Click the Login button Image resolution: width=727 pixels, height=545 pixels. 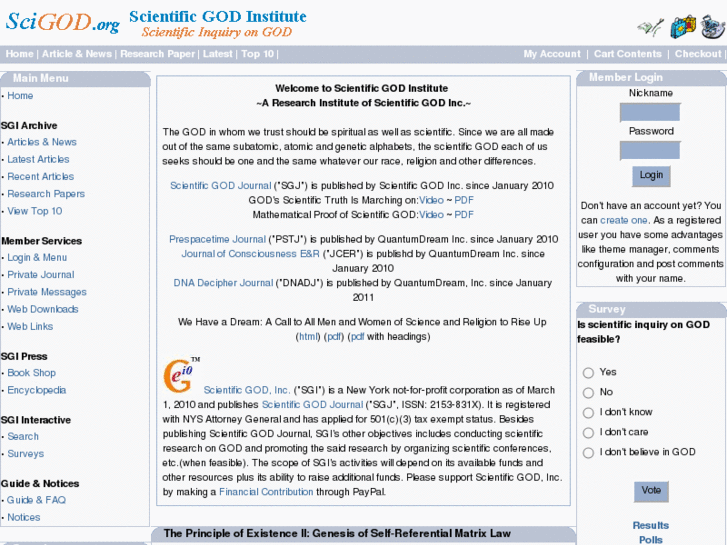pos(651,176)
